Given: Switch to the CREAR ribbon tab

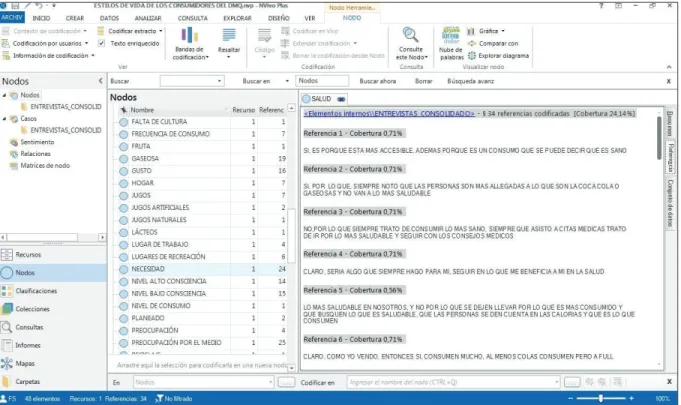Looking at the screenshot, I should (x=75, y=18).
